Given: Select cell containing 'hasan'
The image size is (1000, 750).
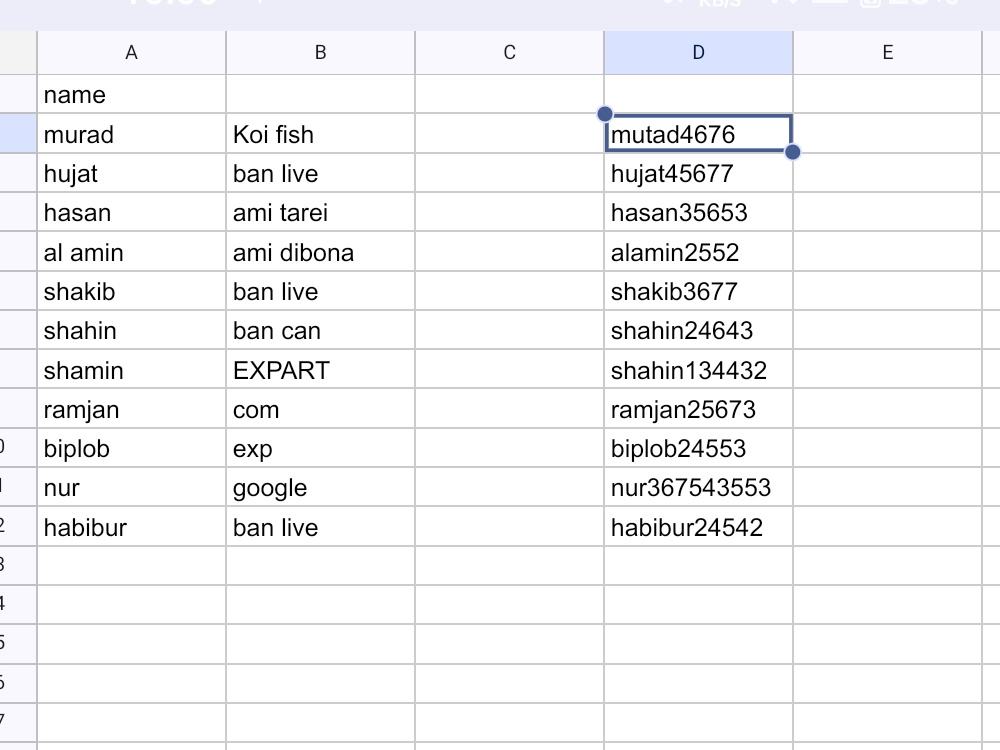Looking at the screenshot, I should [131, 212].
